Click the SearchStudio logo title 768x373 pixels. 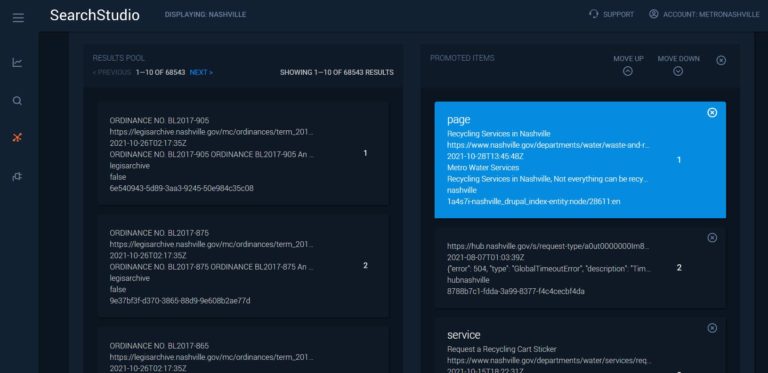[x=95, y=15]
